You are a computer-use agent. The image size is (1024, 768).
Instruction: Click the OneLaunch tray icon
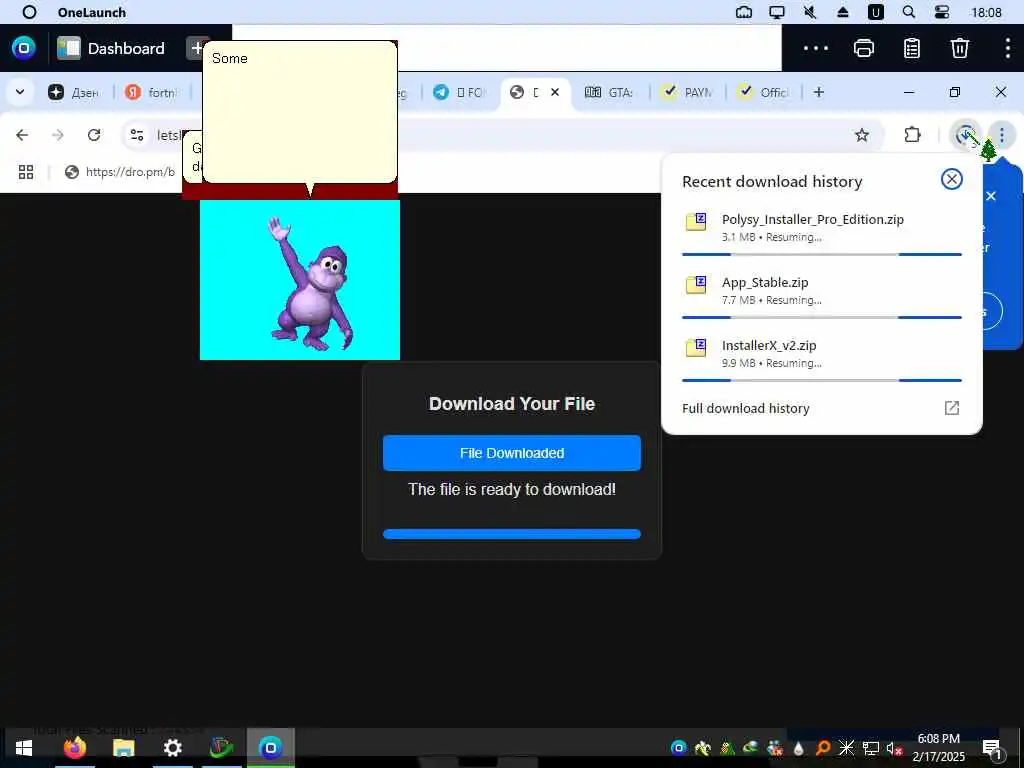tap(679, 748)
